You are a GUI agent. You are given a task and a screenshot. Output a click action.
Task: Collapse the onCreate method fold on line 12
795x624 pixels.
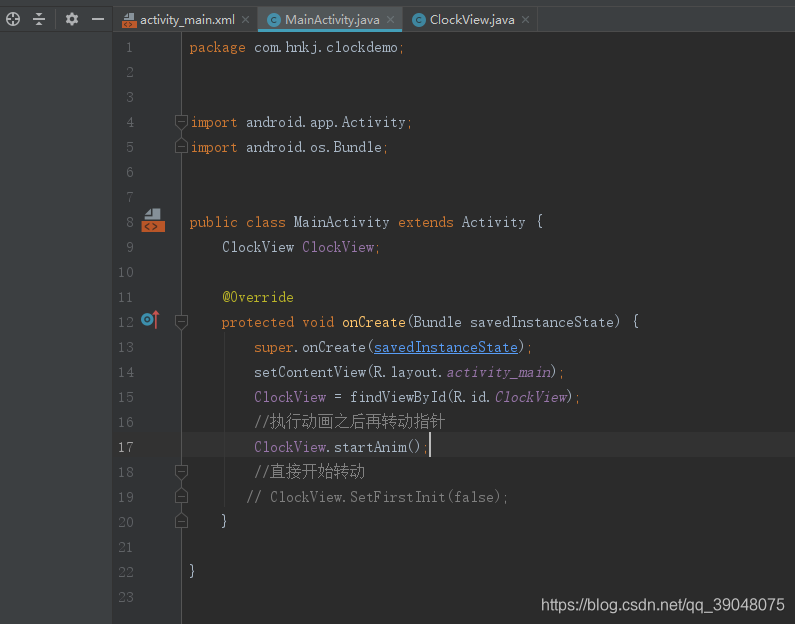(181, 321)
